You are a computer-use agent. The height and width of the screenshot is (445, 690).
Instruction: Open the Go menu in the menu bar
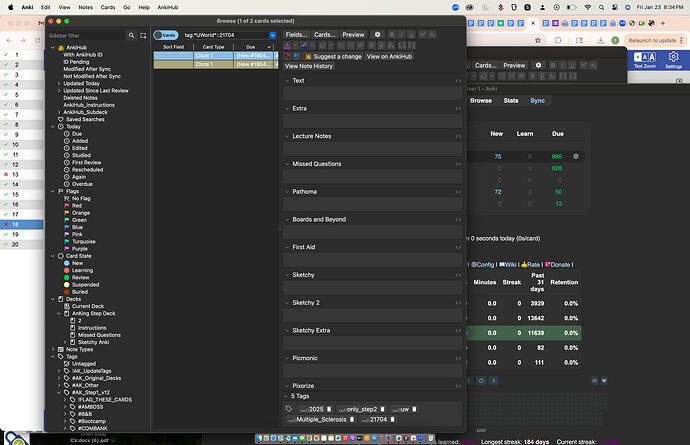point(127,7)
